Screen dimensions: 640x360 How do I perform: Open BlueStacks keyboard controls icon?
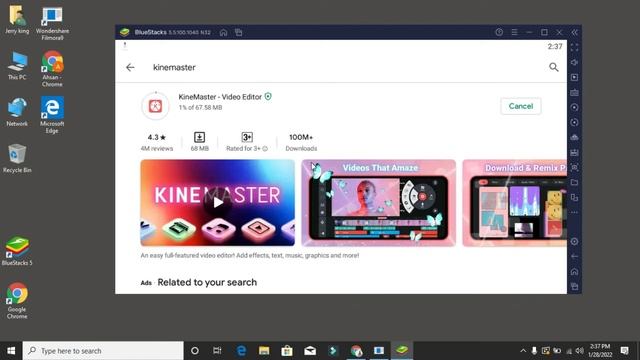pyautogui.click(x=574, y=93)
